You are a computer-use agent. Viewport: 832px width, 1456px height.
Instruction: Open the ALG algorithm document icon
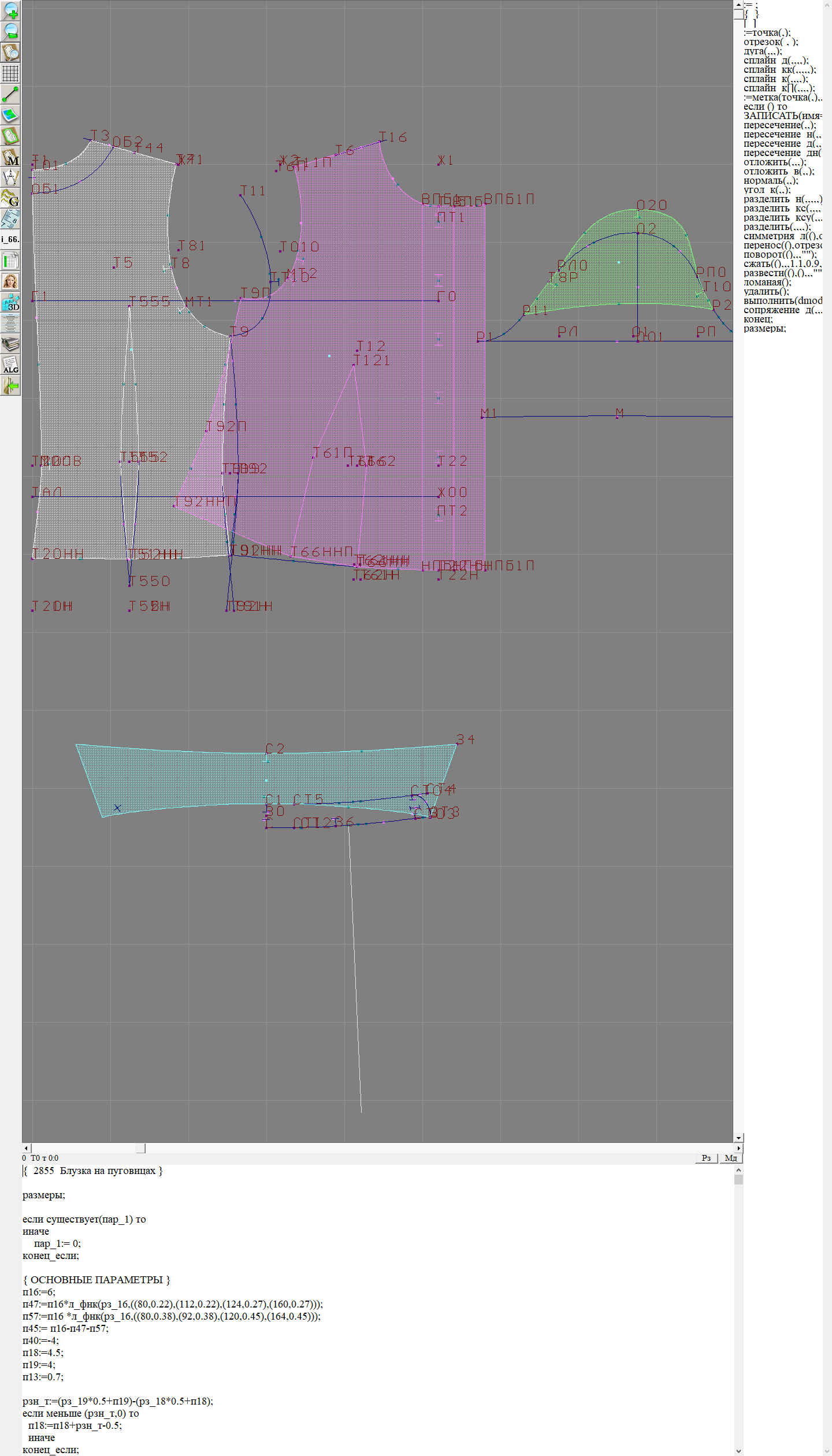(10, 365)
